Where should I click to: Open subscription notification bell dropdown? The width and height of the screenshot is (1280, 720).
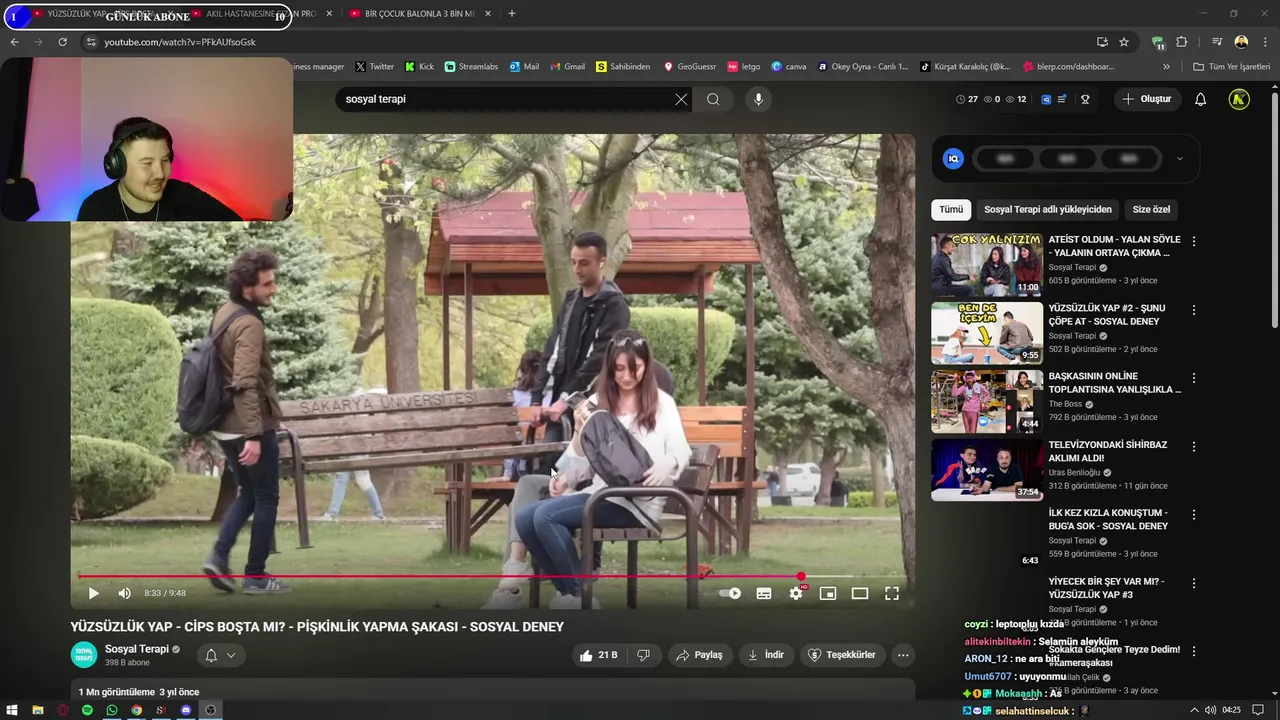pyautogui.click(x=220, y=655)
